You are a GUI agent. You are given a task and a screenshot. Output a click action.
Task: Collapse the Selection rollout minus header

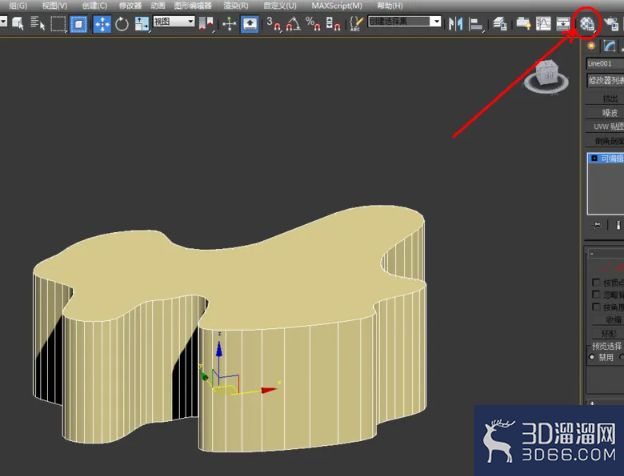tap(592, 254)
